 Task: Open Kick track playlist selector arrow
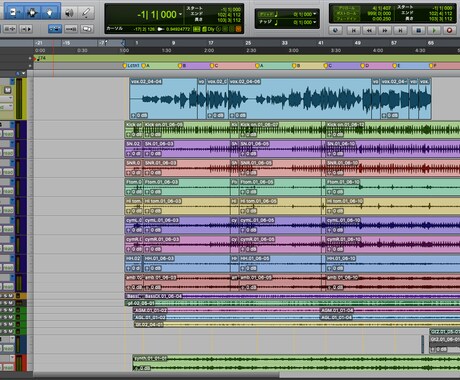tap(12, 124)
